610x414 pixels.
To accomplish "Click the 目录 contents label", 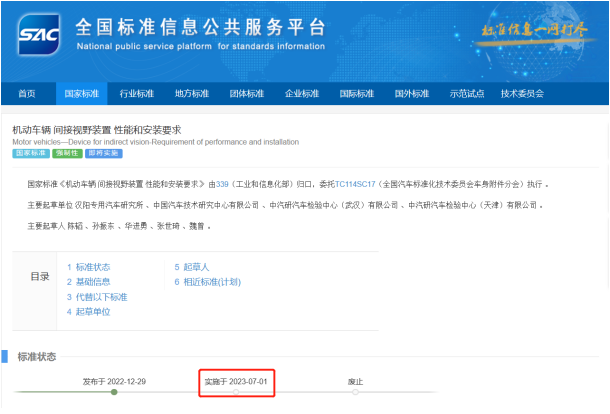I will [40, 277].
